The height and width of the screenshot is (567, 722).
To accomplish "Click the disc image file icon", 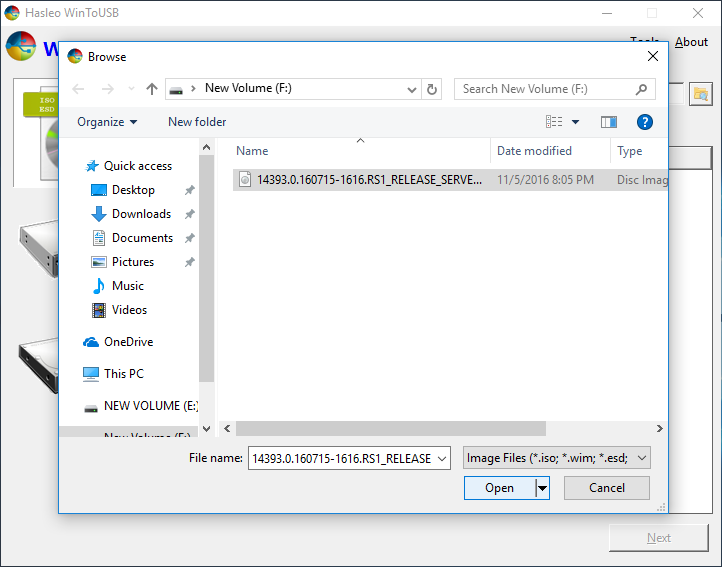I will click(x=245, y=180).
